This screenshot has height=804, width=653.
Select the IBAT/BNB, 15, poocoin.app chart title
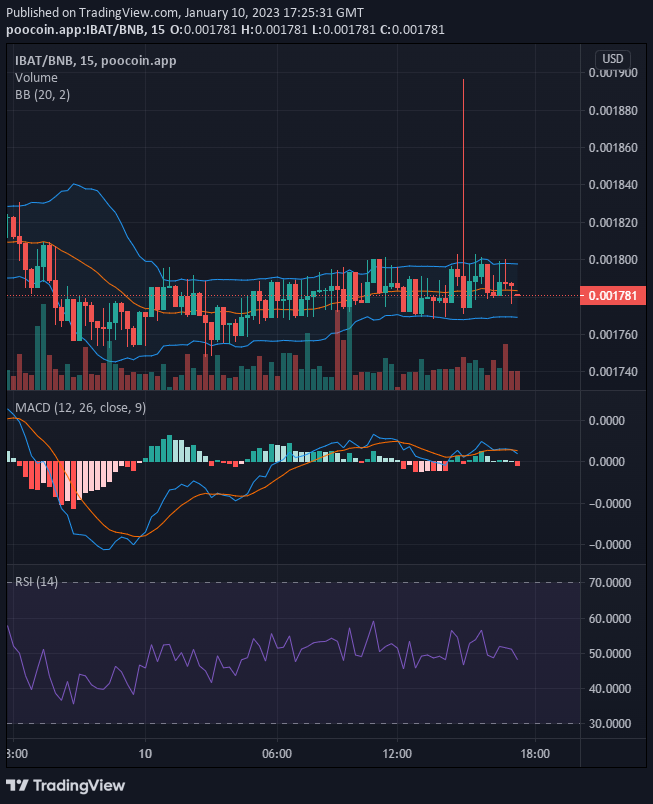[95, 61]
